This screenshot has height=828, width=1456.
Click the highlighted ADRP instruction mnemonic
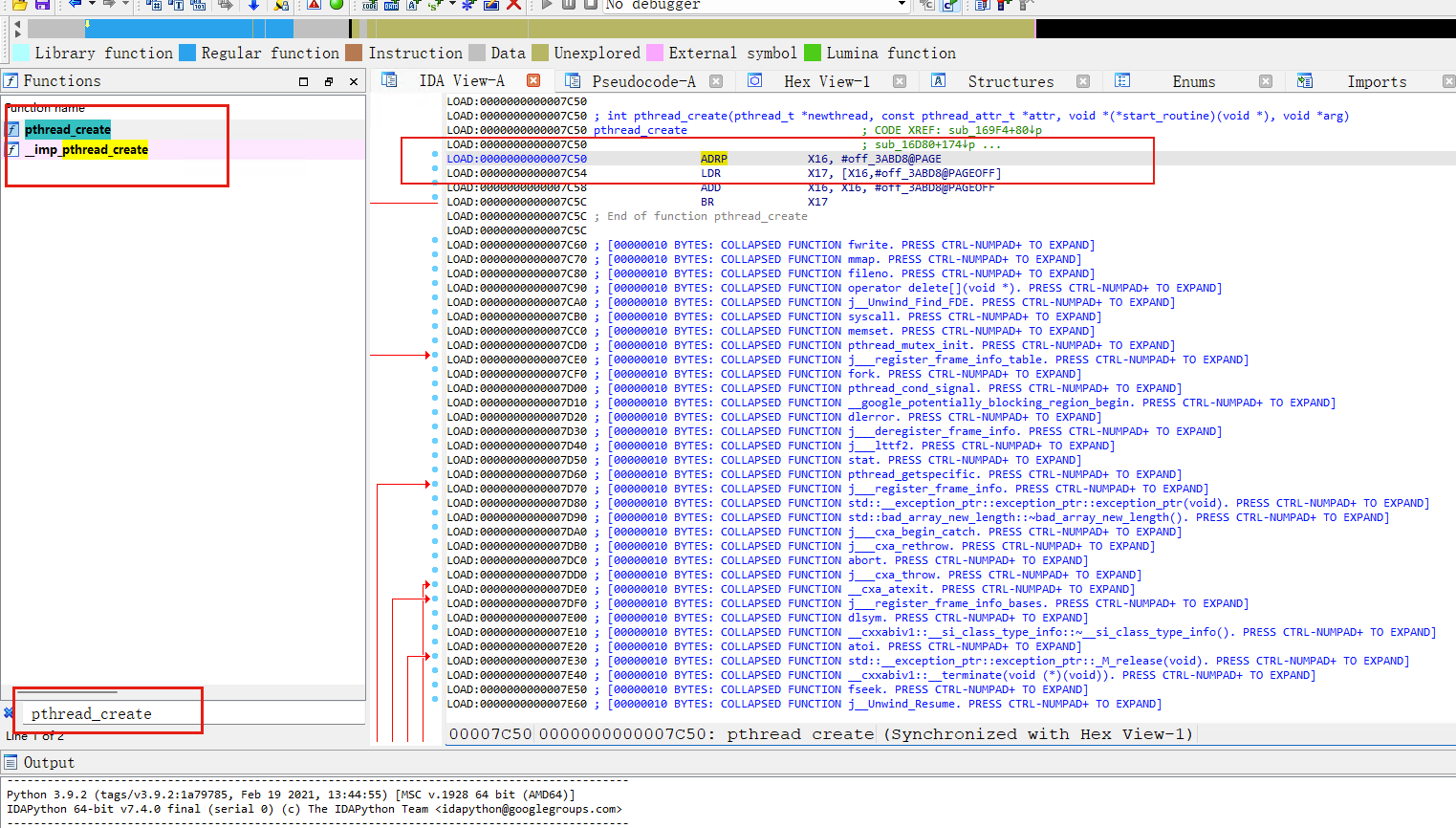pos(714,159)
